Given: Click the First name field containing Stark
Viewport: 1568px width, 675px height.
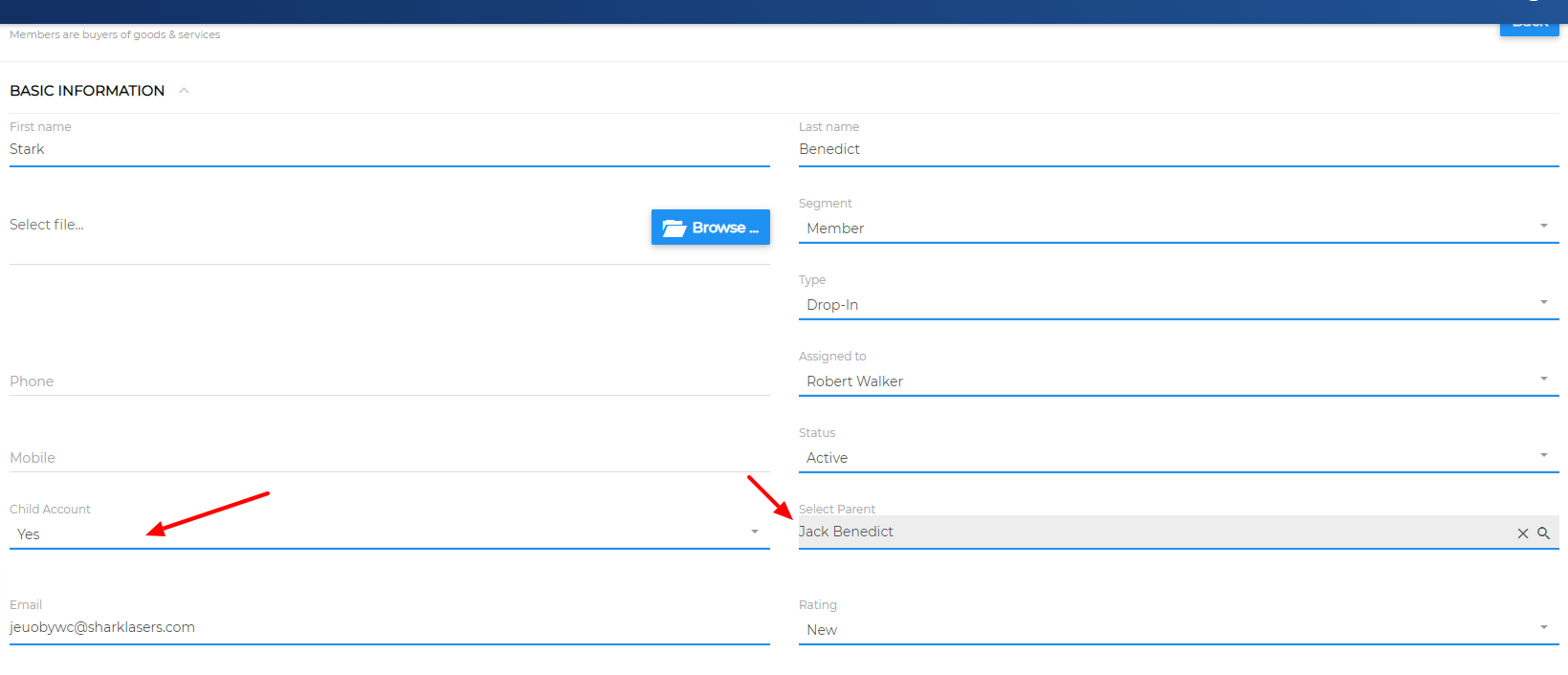Looking at the screenshot, I should coord(389,149).
